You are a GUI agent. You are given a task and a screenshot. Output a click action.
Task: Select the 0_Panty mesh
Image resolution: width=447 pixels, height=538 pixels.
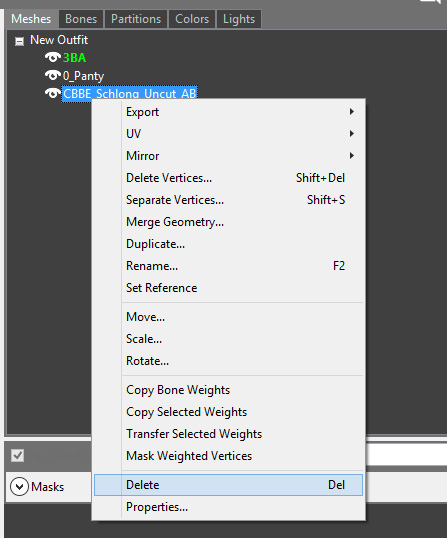pyautogui.click(x=83, y=75)
